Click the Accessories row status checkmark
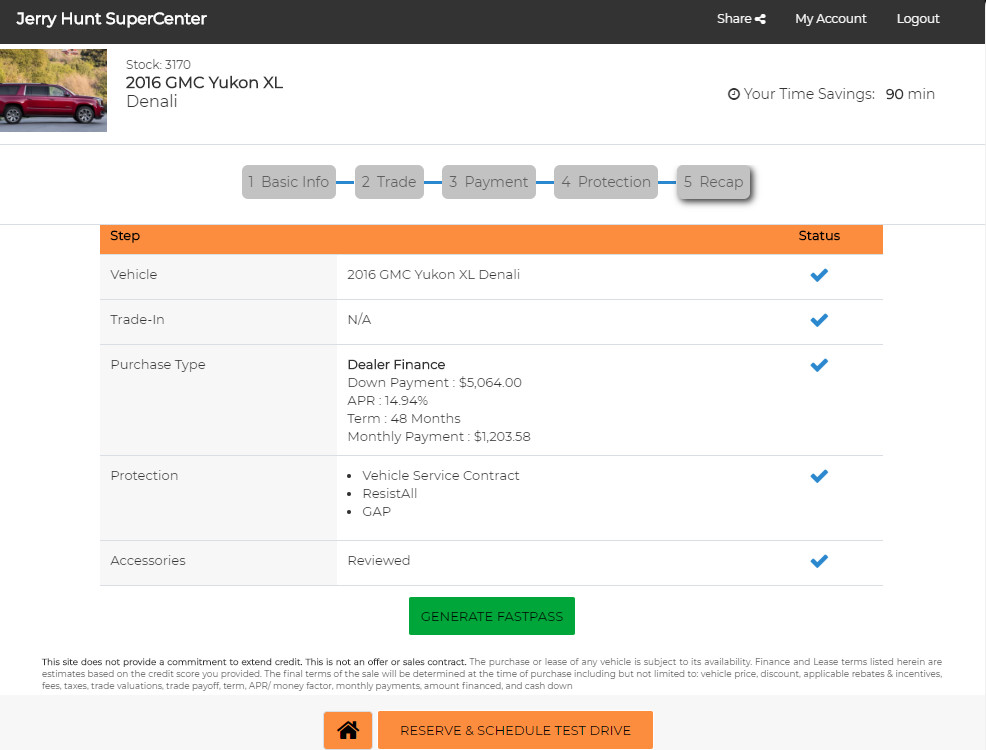This screenshot has height=750, width=986. click(819, 561)
